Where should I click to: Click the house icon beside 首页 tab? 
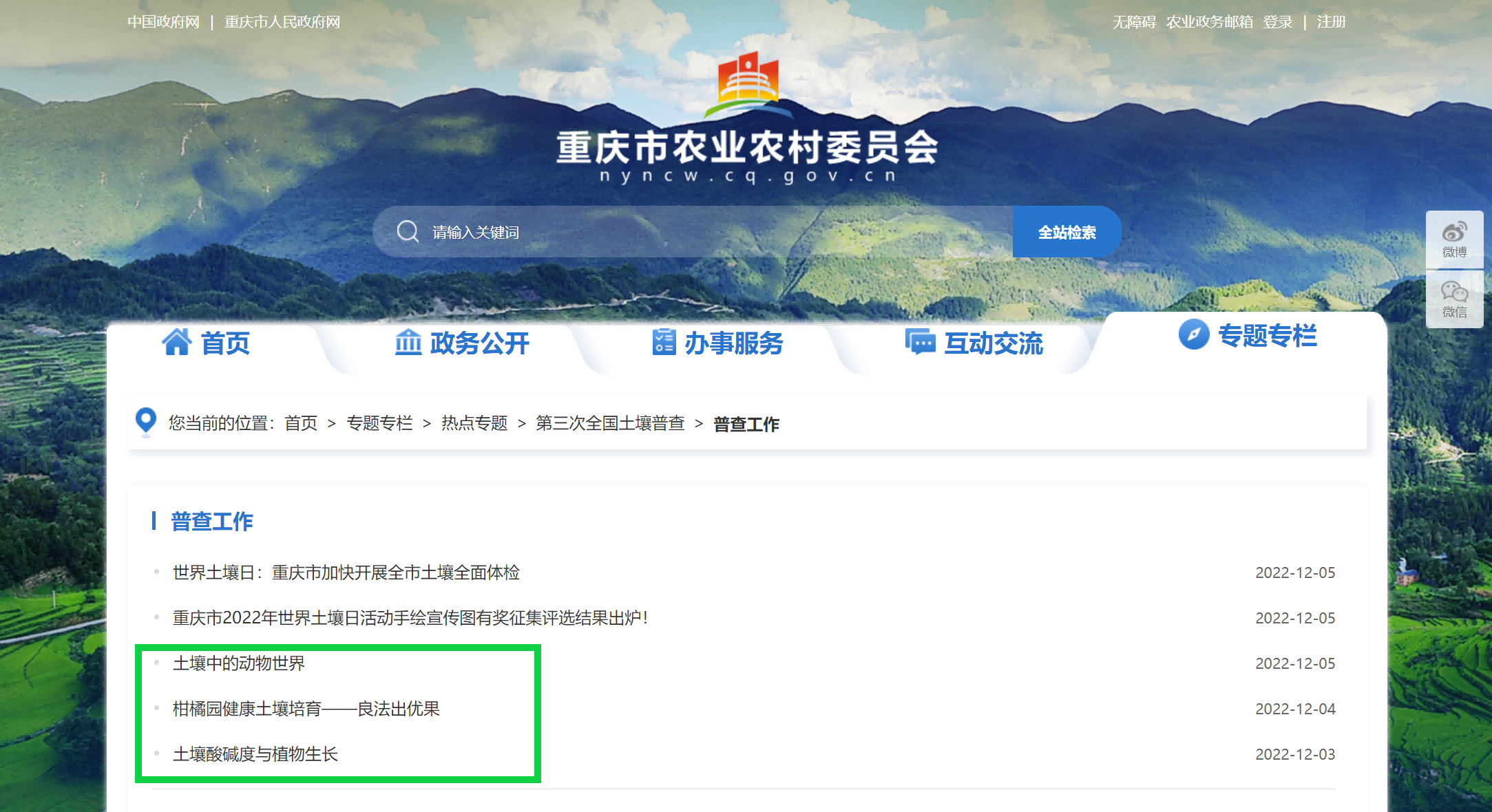point(177,342)
